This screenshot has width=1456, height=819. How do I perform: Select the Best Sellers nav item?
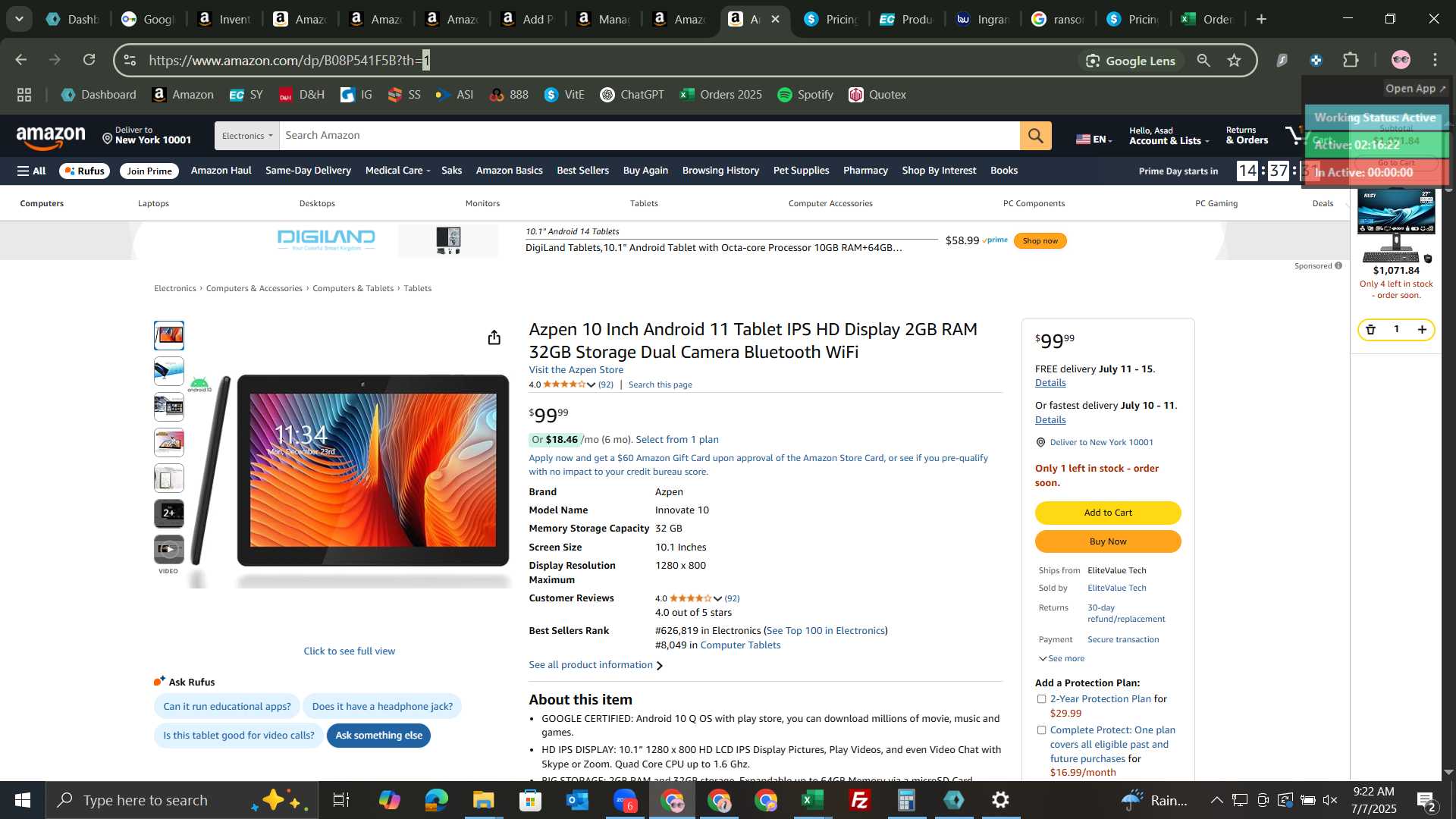pos(582,171)
